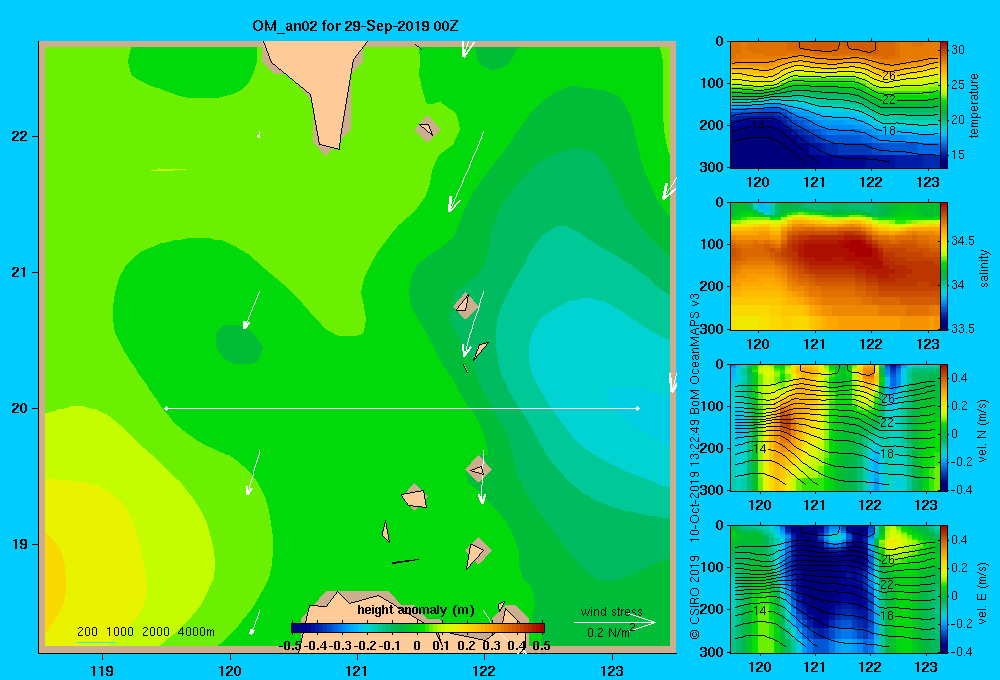Click longitude label '122' below main map
The height and width of the screenshot is (680, 1000).
tap(484, 670)
